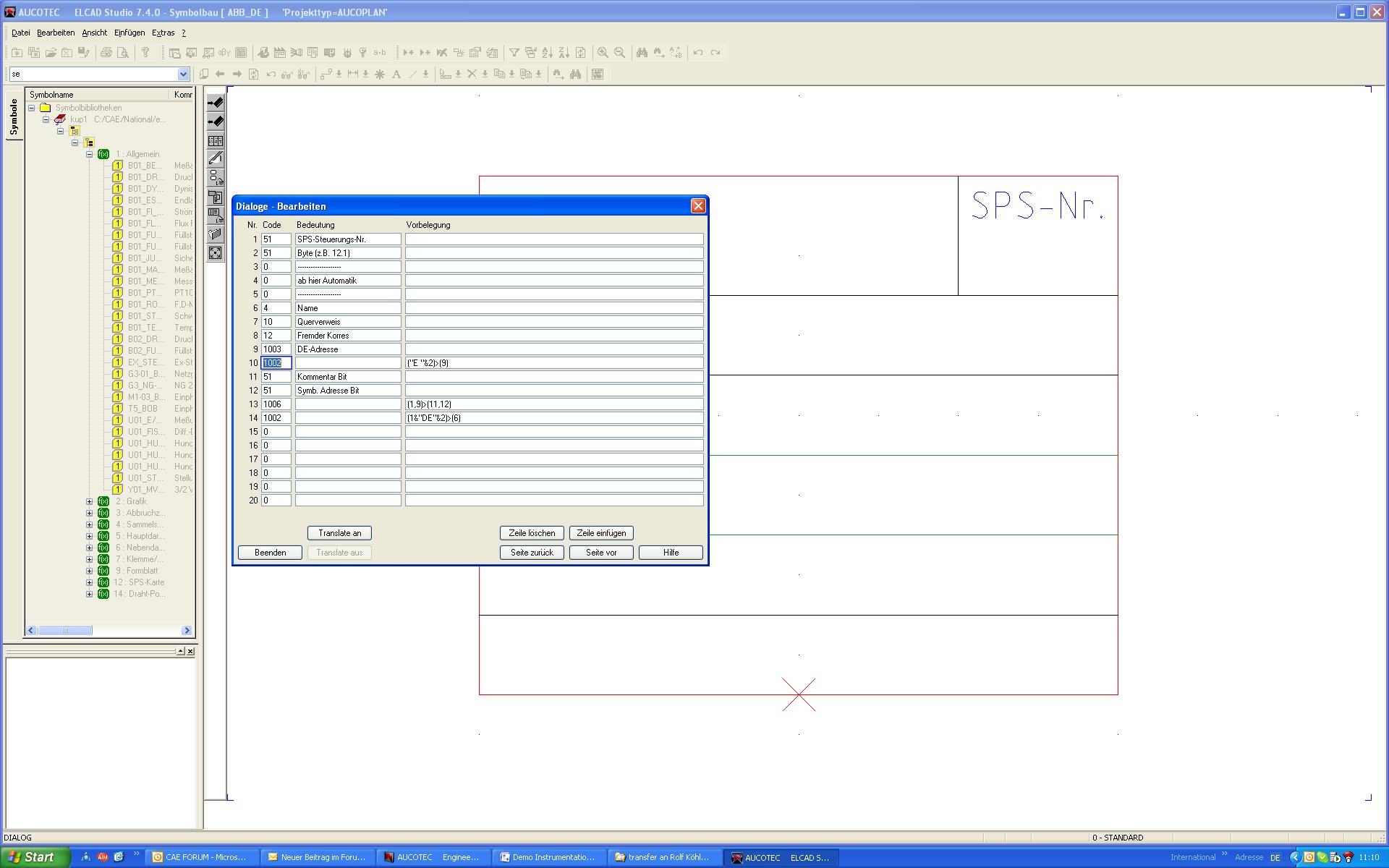Click the a-b replace text icon
Image resolution: width=1389 pixels, height=868 pixels.
pyautogui.click(x=380, y=53)
